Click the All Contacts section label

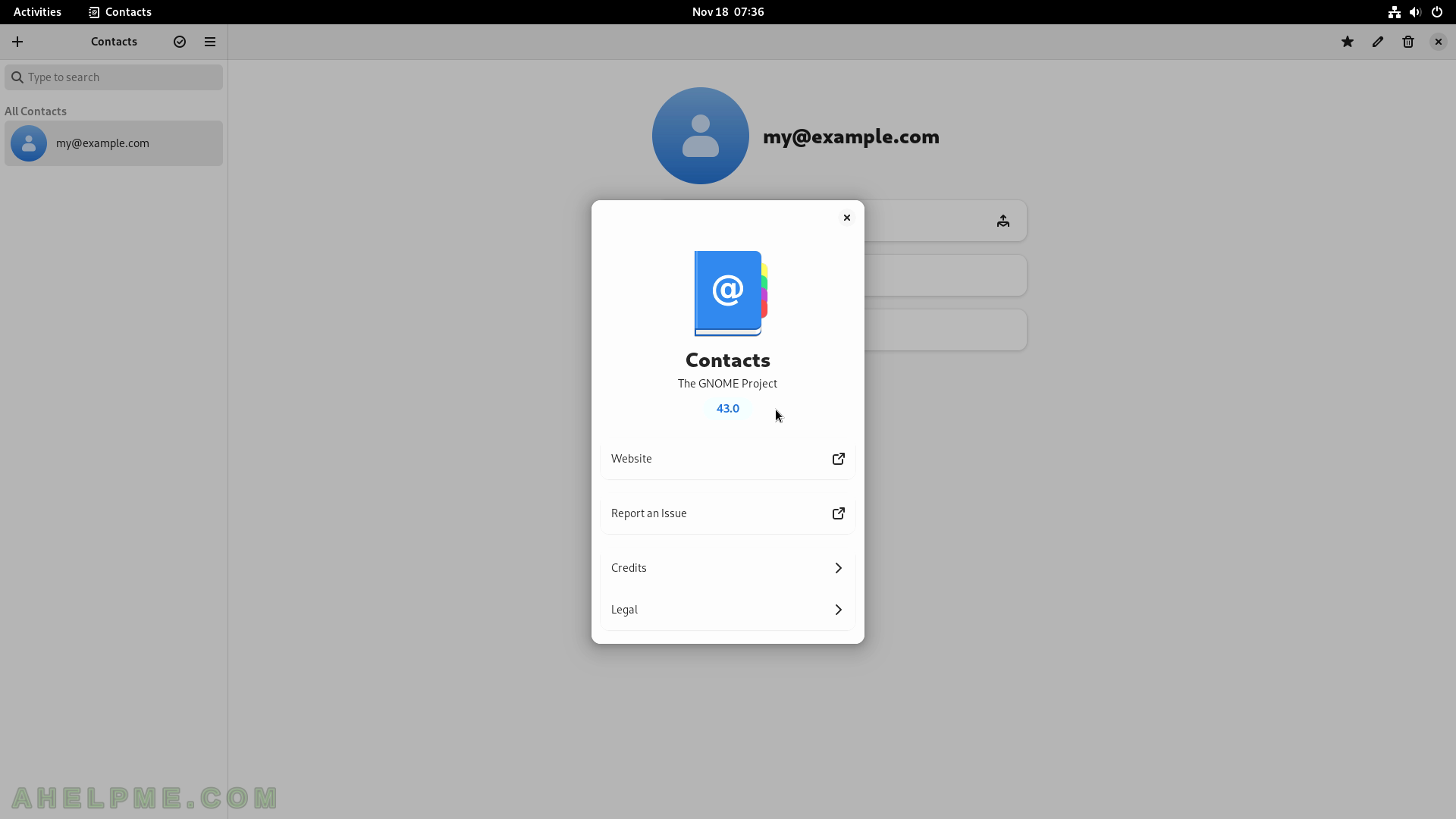36,111
